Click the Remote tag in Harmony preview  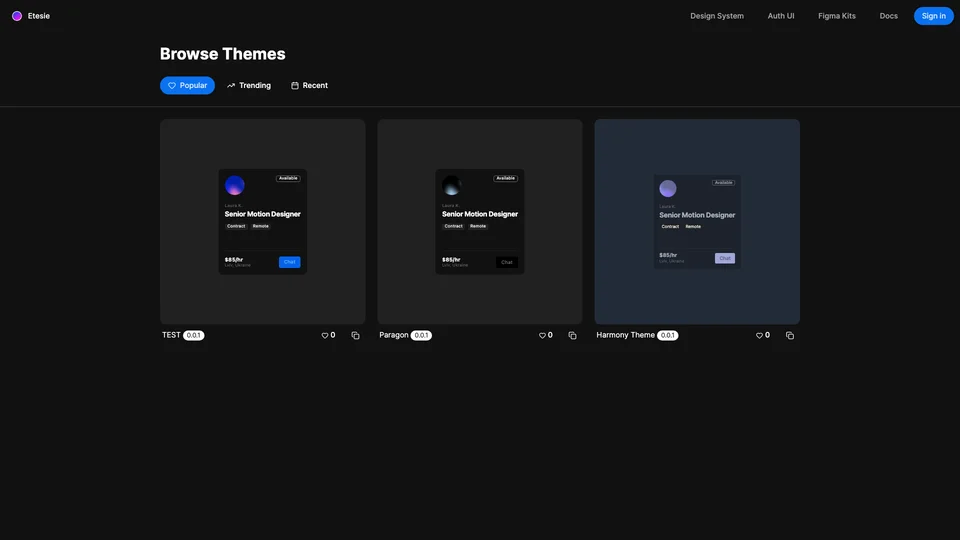(x=693, y=227)
